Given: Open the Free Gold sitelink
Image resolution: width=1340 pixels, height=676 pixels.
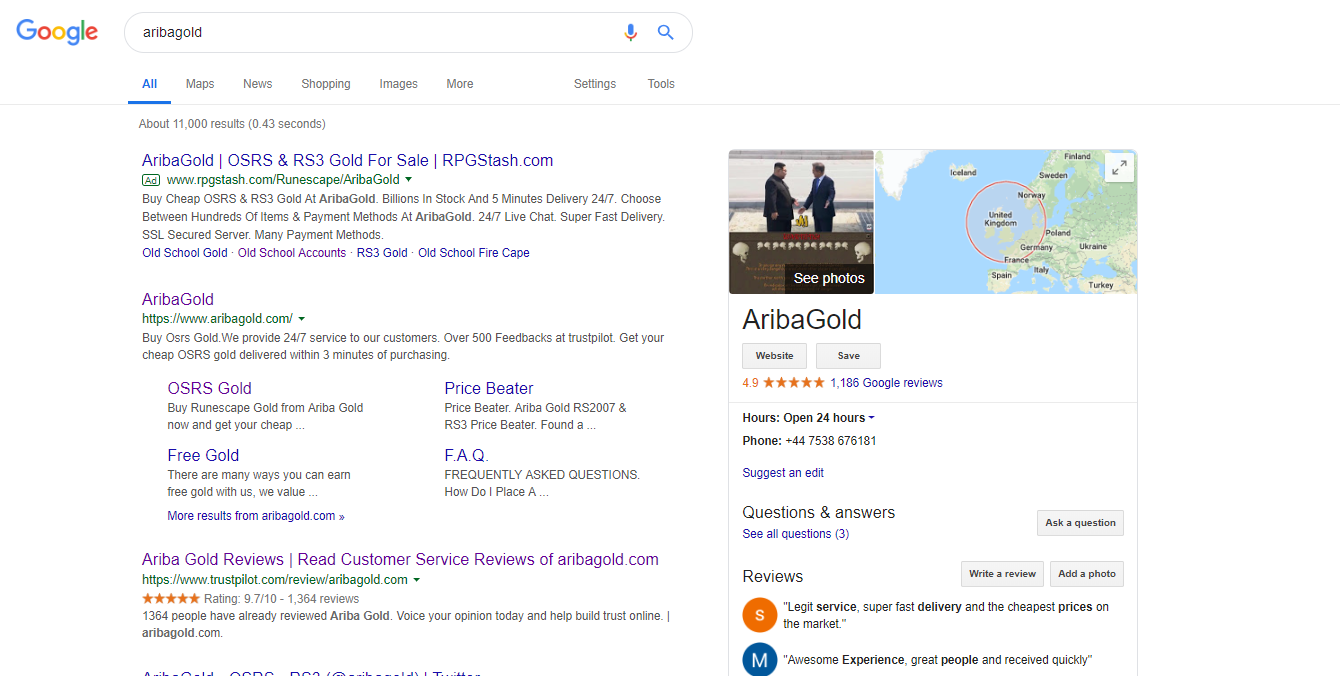Looking at the screenshot, I should 203,455.
